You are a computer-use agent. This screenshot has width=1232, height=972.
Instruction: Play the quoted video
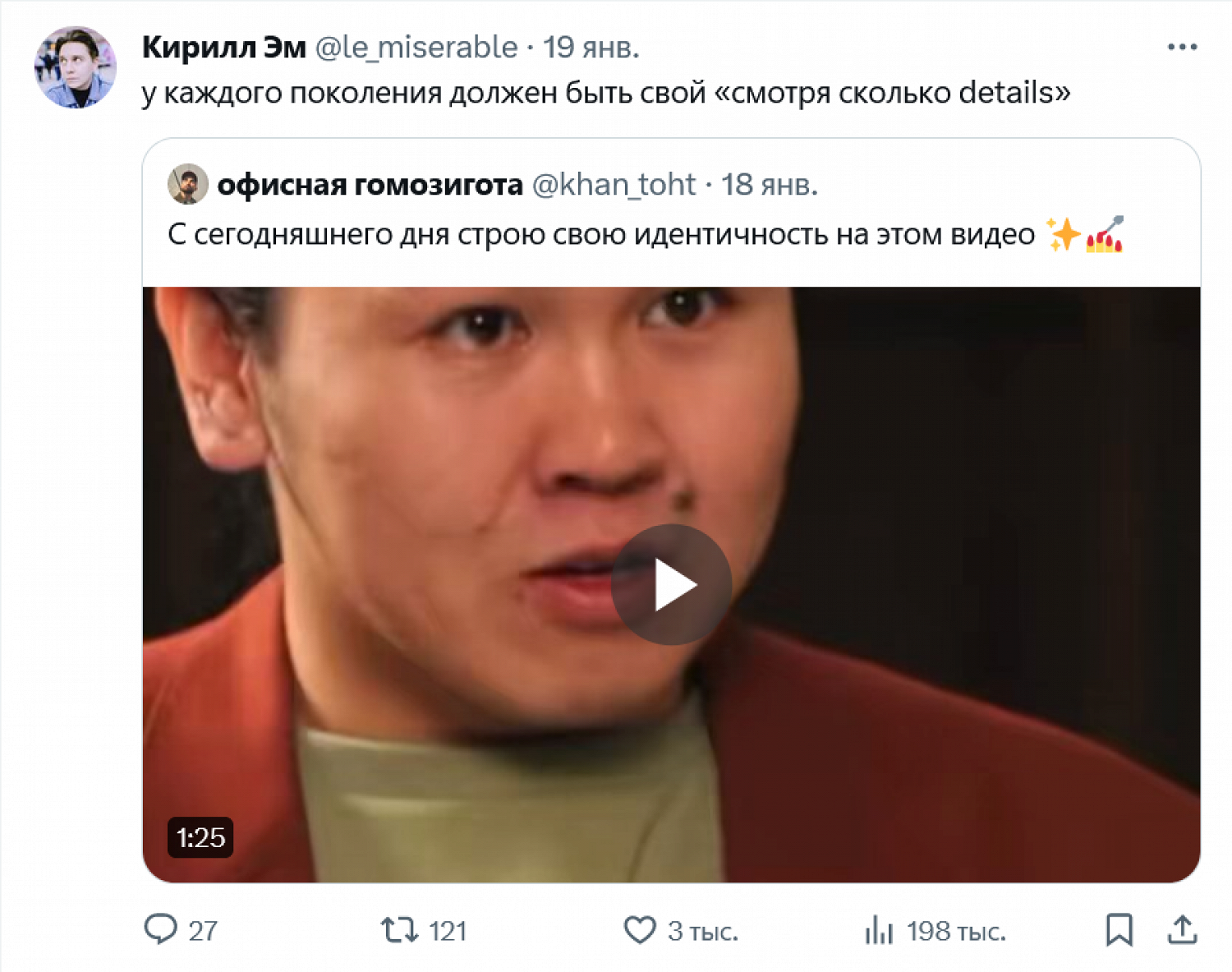671,585
